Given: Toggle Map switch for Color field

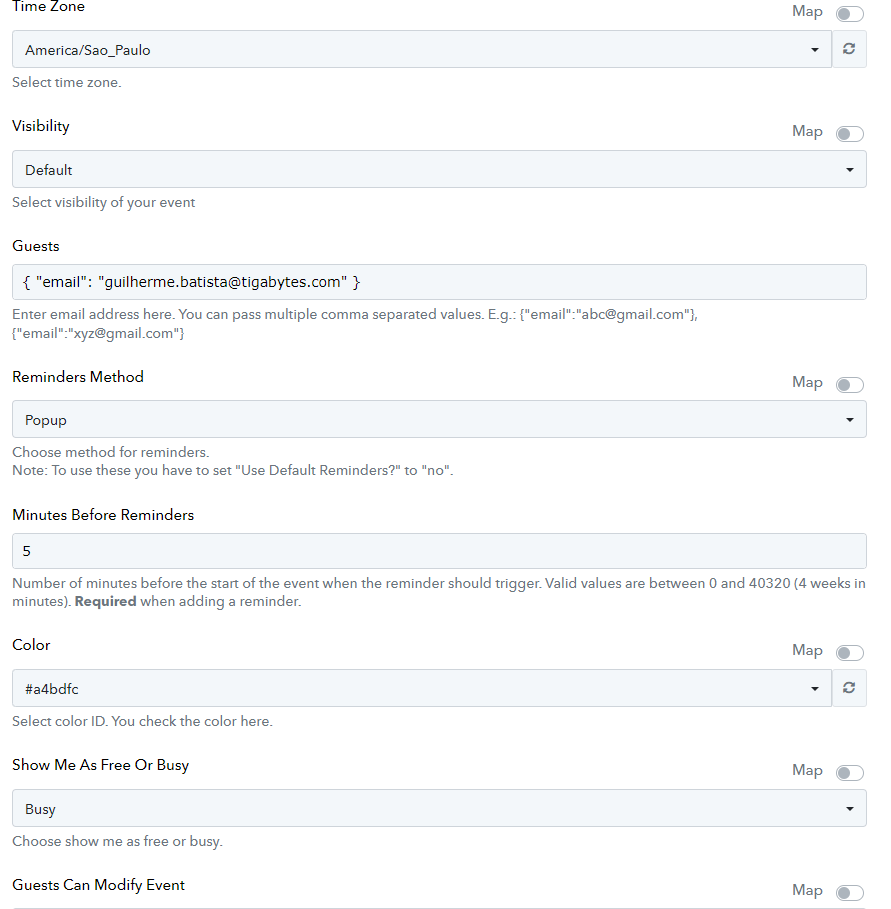Looking at the screenshot, I should pyautogui.click(x=850, y=653).
